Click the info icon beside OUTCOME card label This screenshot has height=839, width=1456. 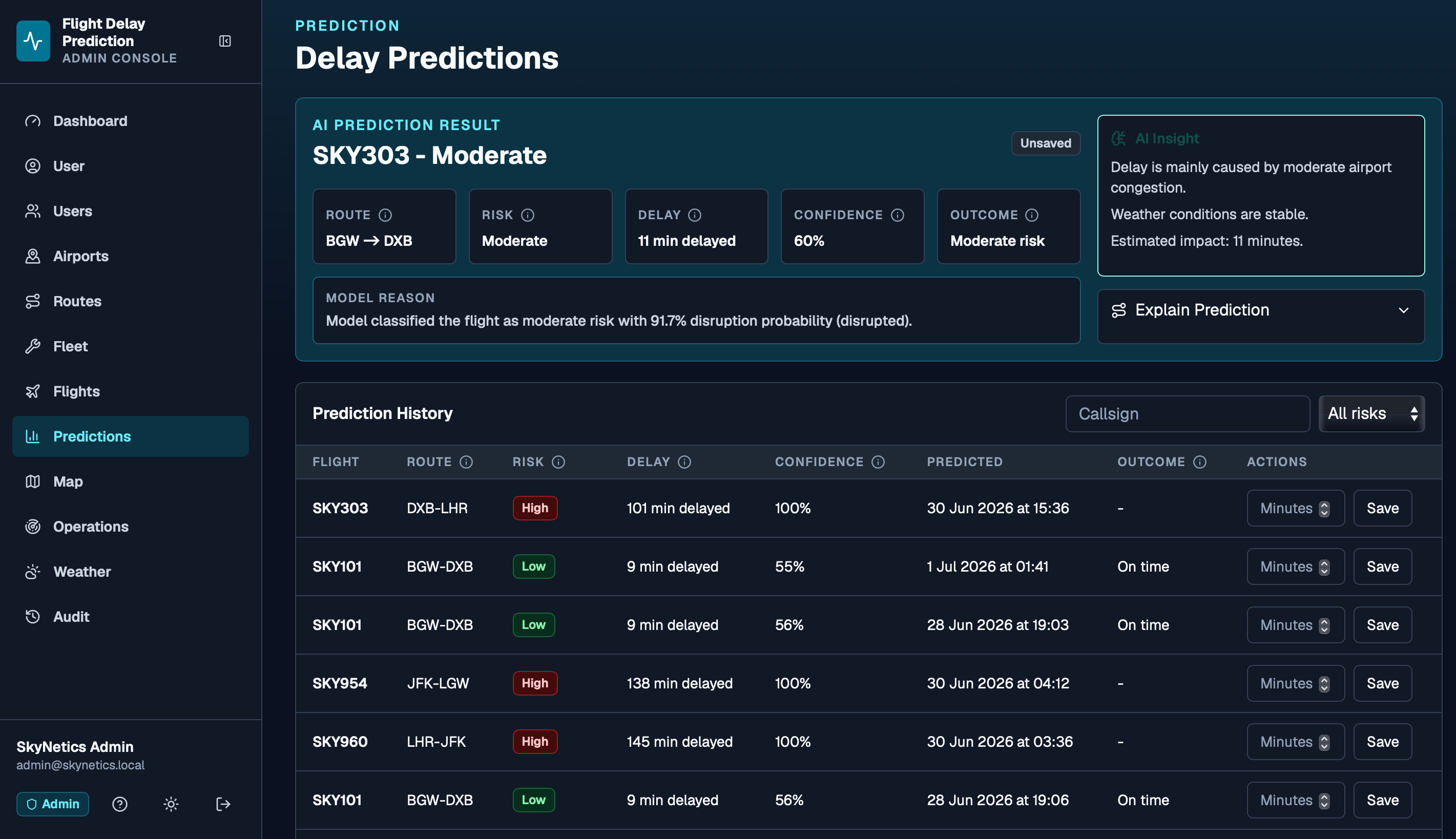1032,215
